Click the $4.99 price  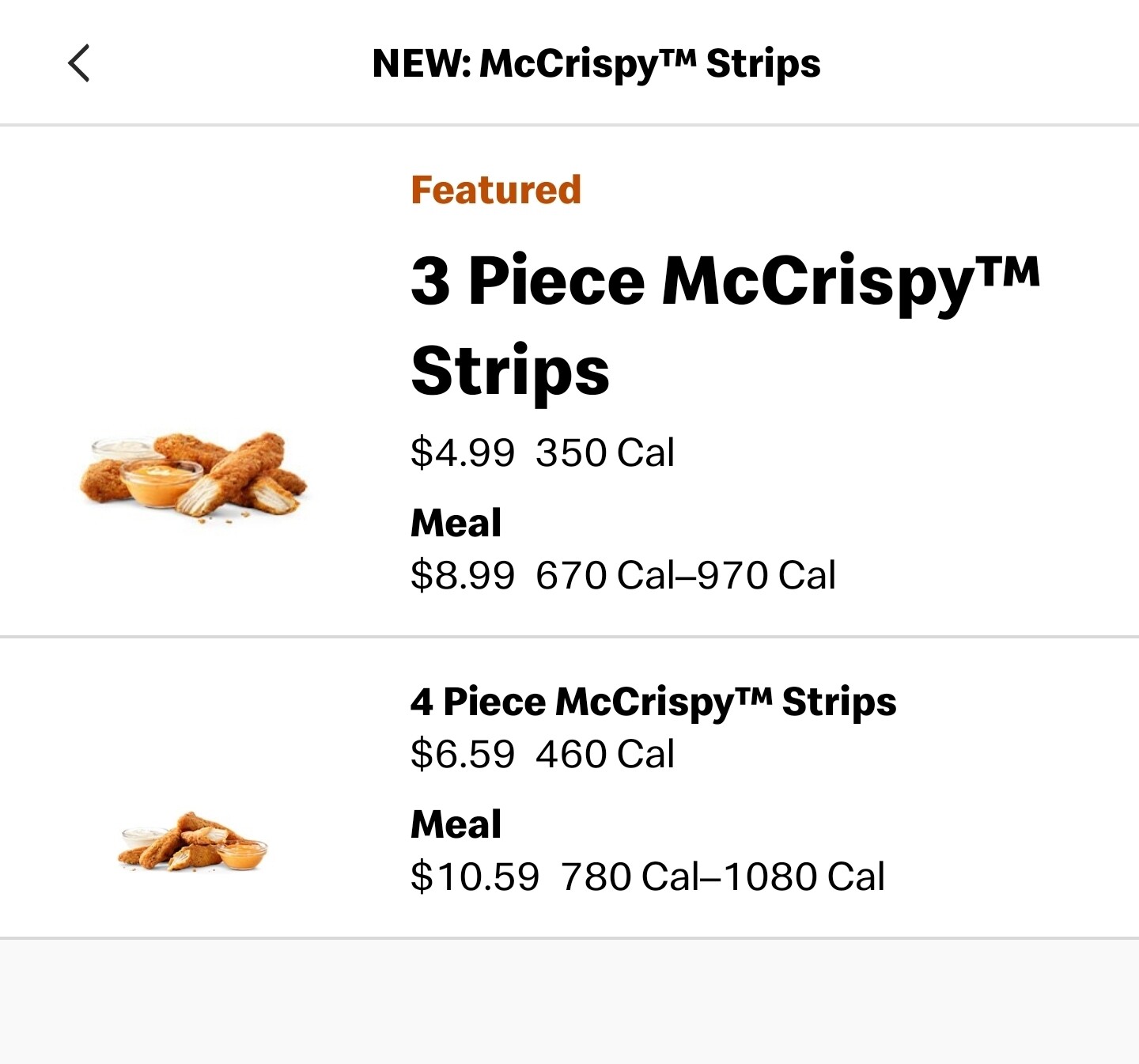tap(463, 453)
